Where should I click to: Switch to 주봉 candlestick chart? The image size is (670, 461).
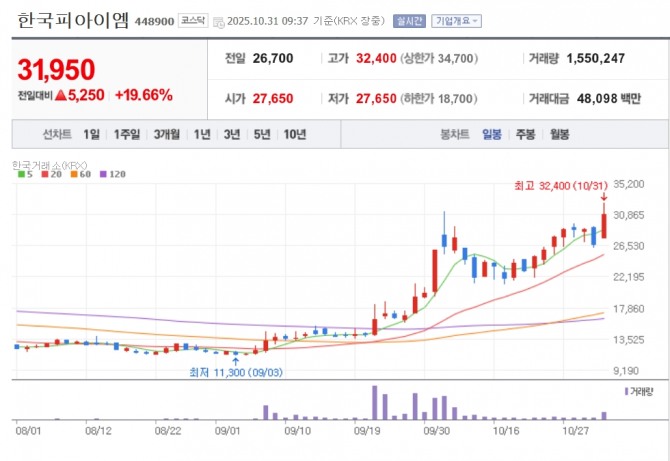coord(525,135)
